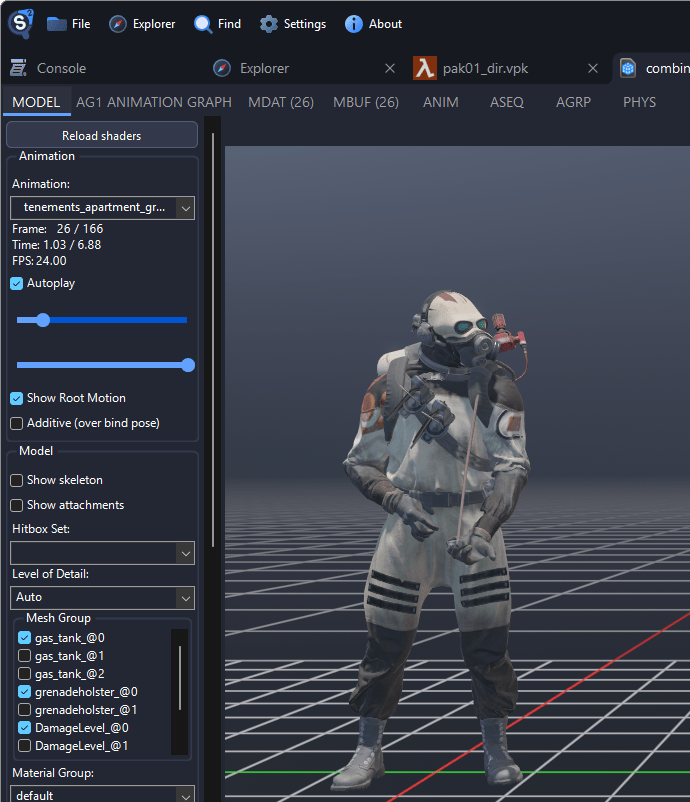Viewport: 690px width, 802px height.
Task: Click the animation frame slider handle
Action: [43, 320]
